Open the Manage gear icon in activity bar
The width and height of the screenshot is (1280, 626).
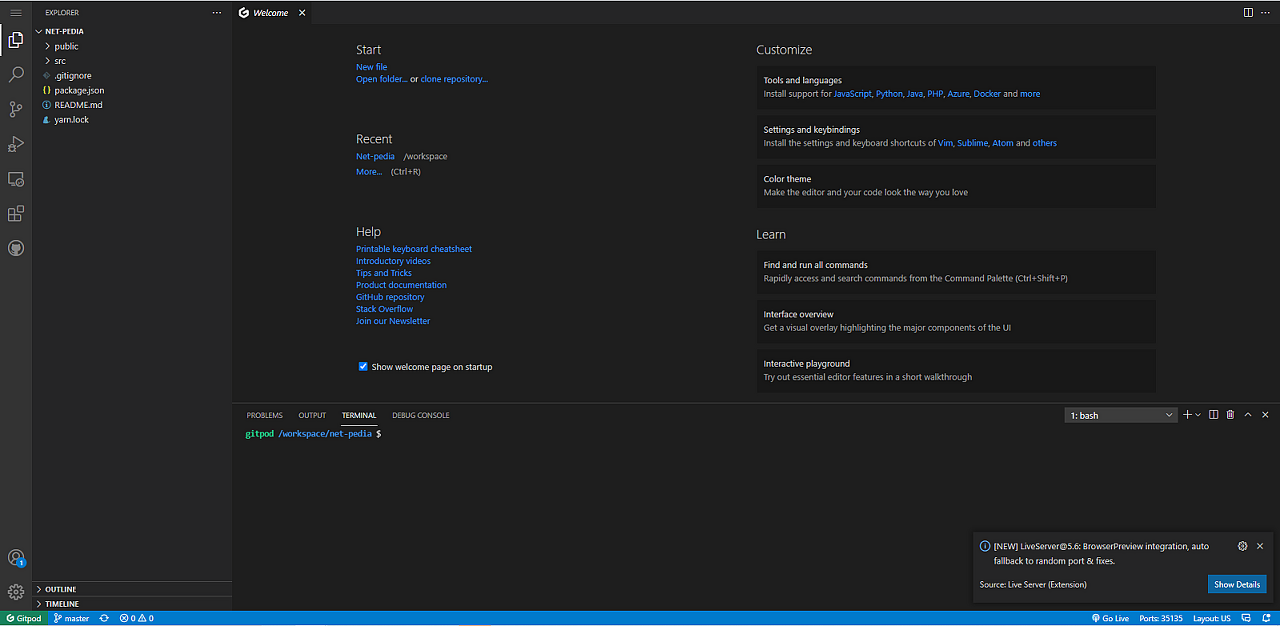click(x=15, y=592)
